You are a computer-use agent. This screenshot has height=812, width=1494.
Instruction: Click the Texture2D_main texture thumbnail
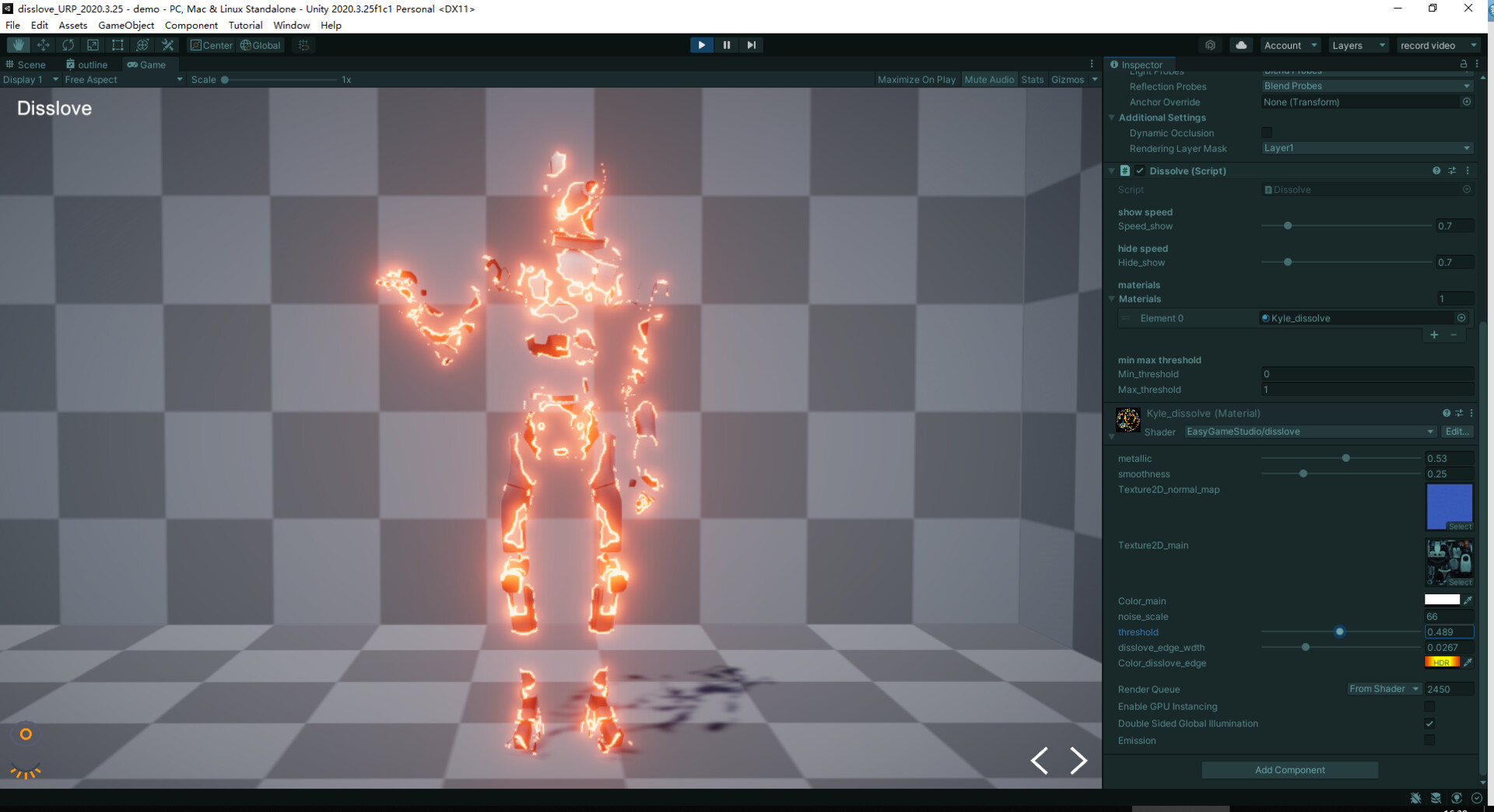(1448, 562)
